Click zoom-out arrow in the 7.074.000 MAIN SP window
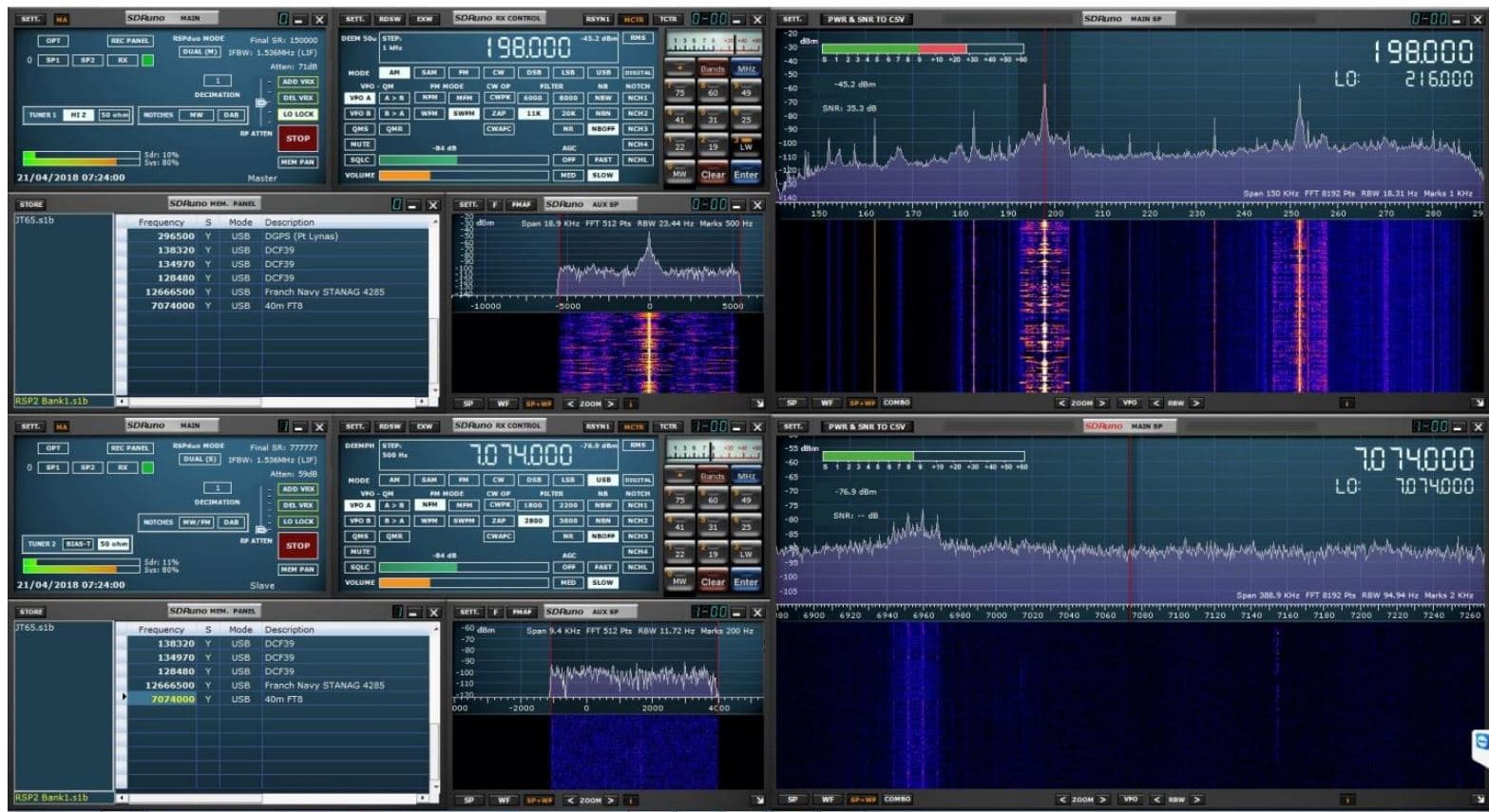Viewport: 1489px width, 812px height. pyautogui.click(x=1062, y=800)
